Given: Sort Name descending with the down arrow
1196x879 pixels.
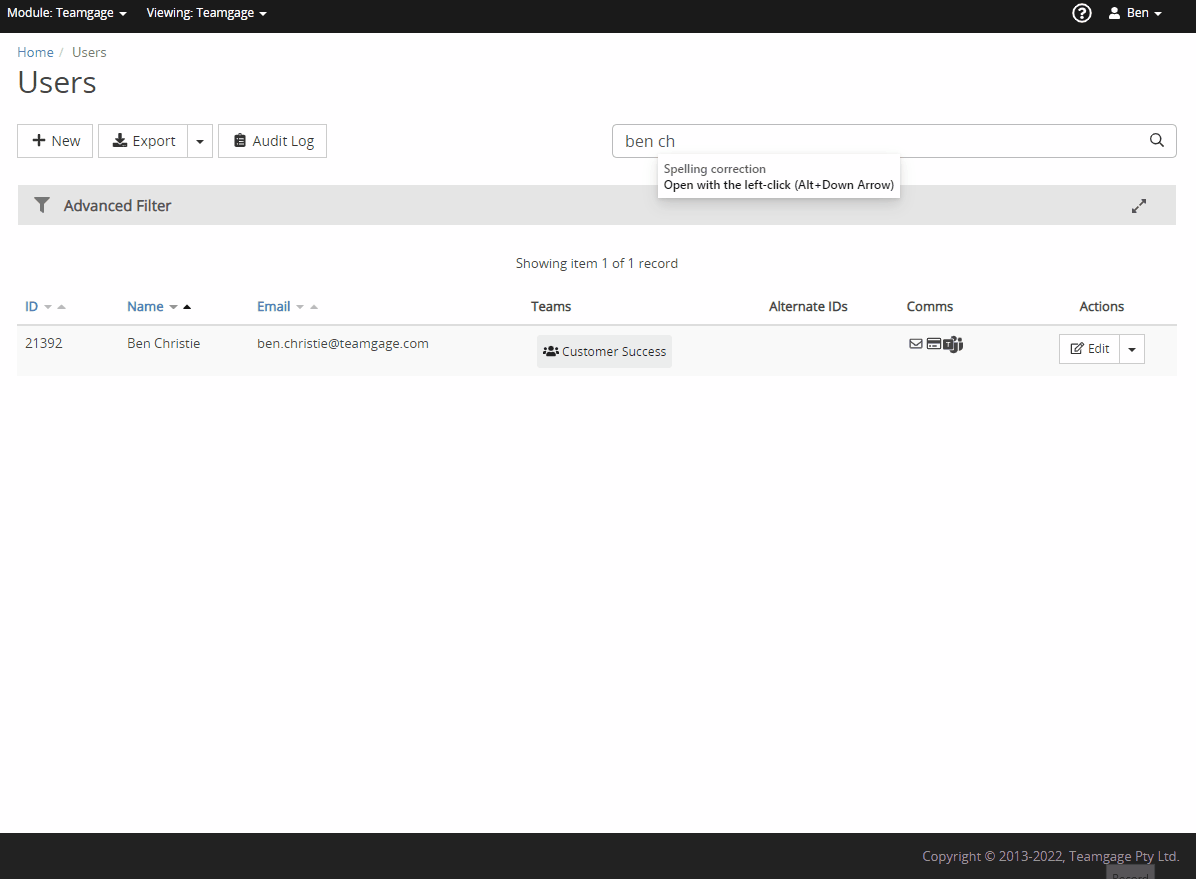Looking at the screenshot, I should click(173, 307).
